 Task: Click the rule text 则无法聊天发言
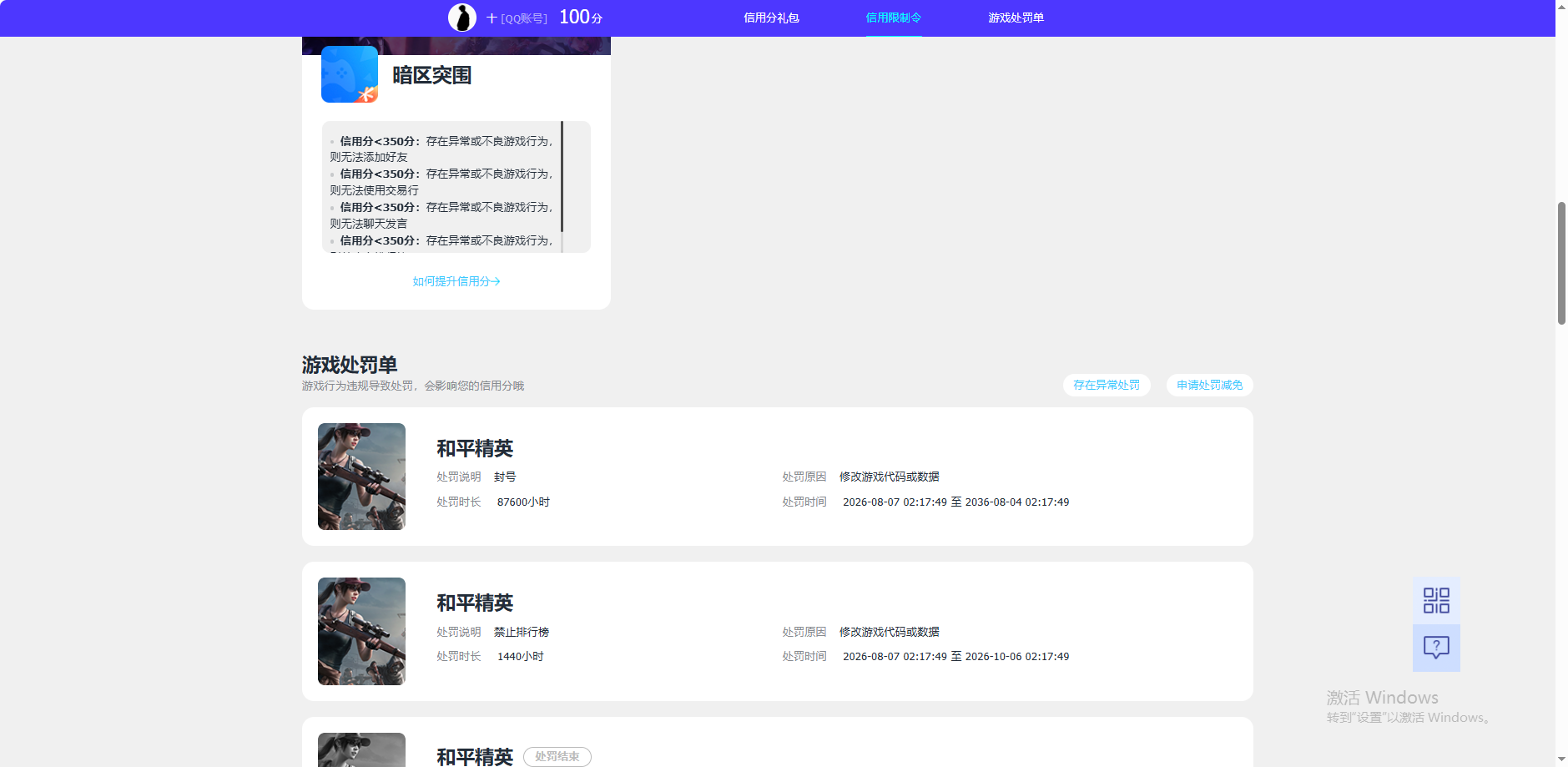(369, 224)
